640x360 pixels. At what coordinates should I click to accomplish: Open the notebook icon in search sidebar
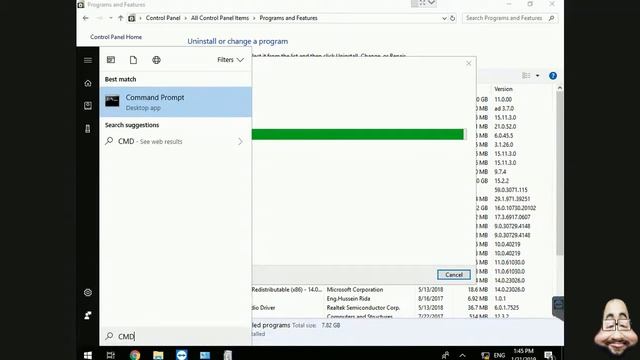(88, 106)
